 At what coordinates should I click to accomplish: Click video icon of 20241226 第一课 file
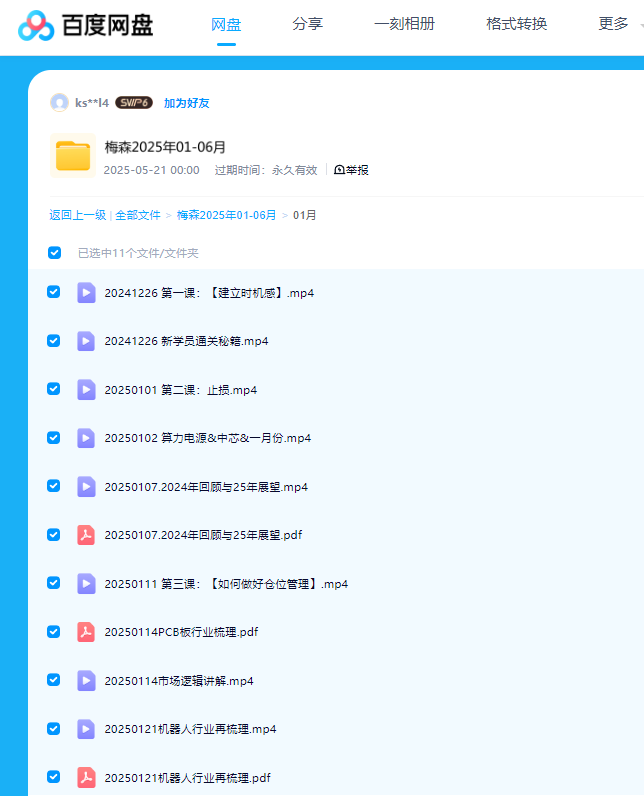click(x=86, y=292)
